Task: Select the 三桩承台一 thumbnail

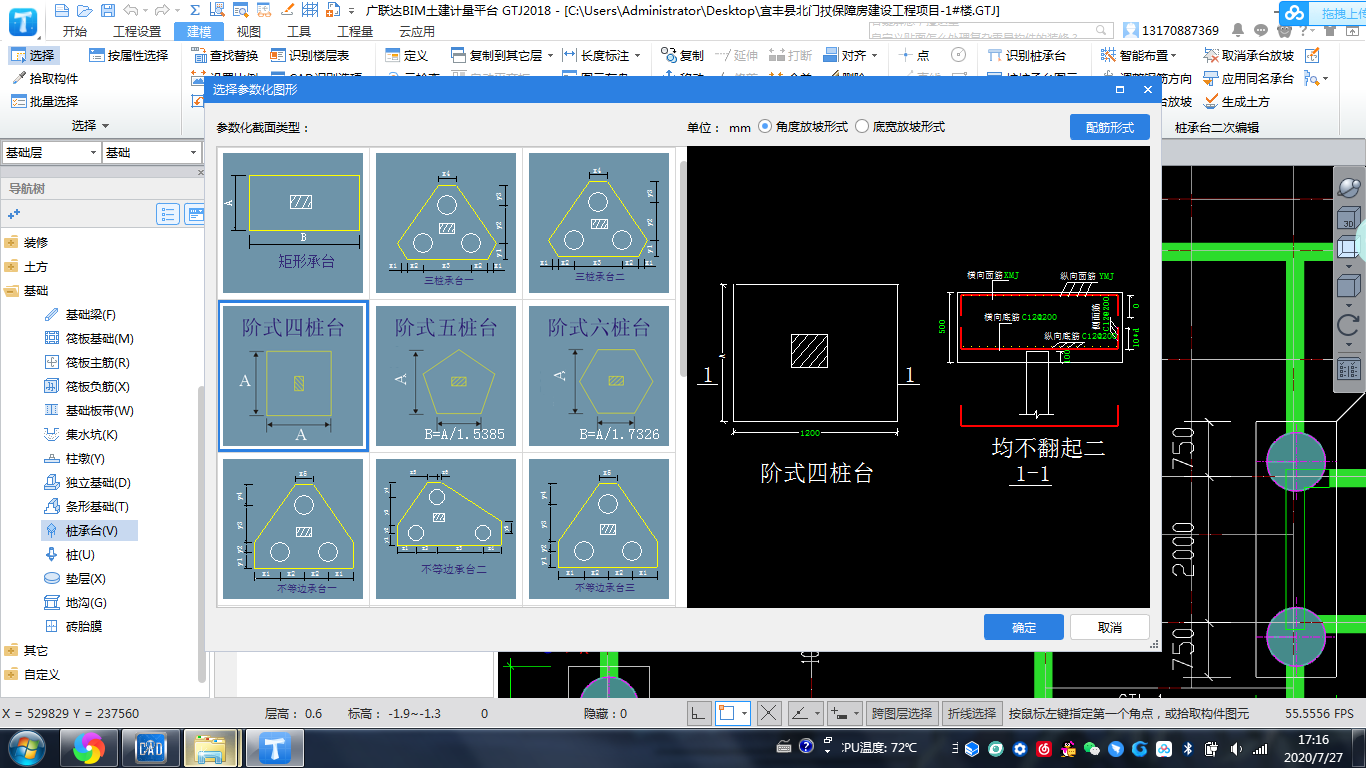Action: pyautogui.click(x=446, y=222)
